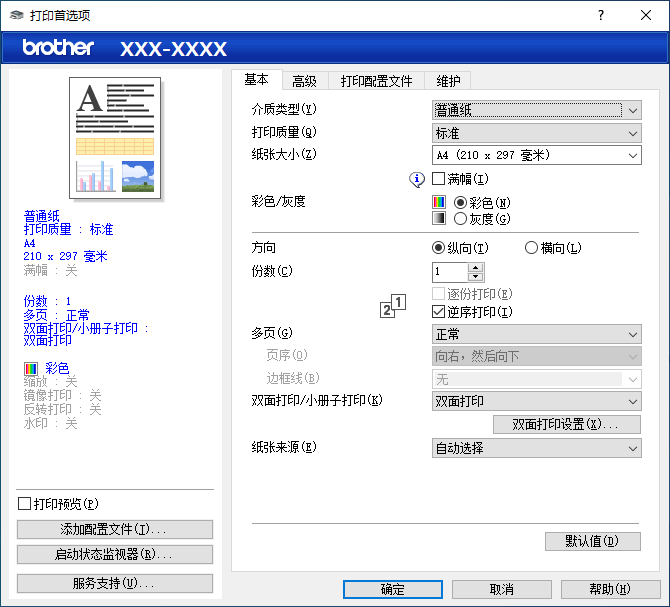Viewport: 670px width, 607px height.
Task: Click the grayscale icon next to 灰度
Action: tap(439, 218)
